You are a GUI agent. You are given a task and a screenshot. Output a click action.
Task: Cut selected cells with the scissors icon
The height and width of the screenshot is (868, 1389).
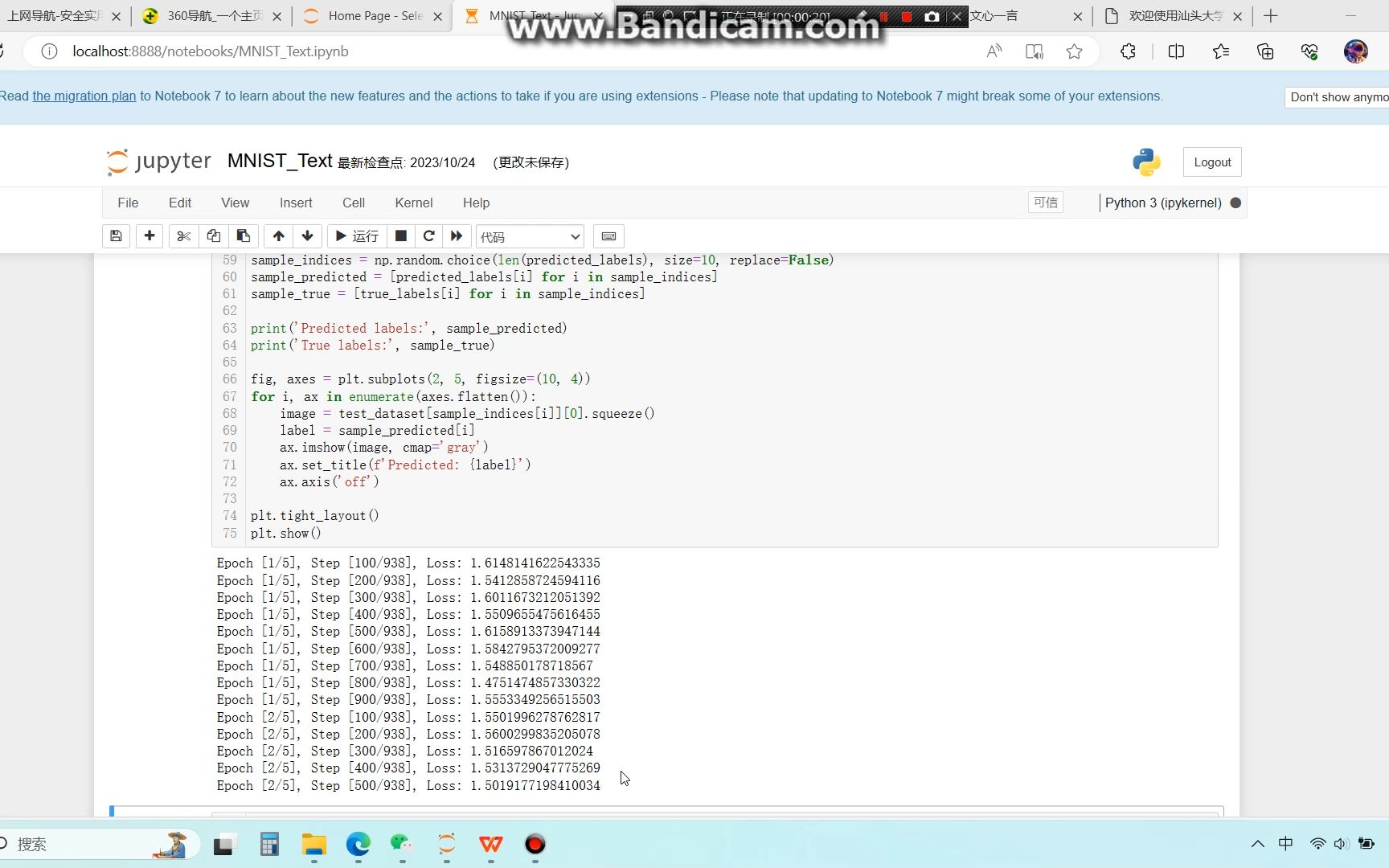183,235
